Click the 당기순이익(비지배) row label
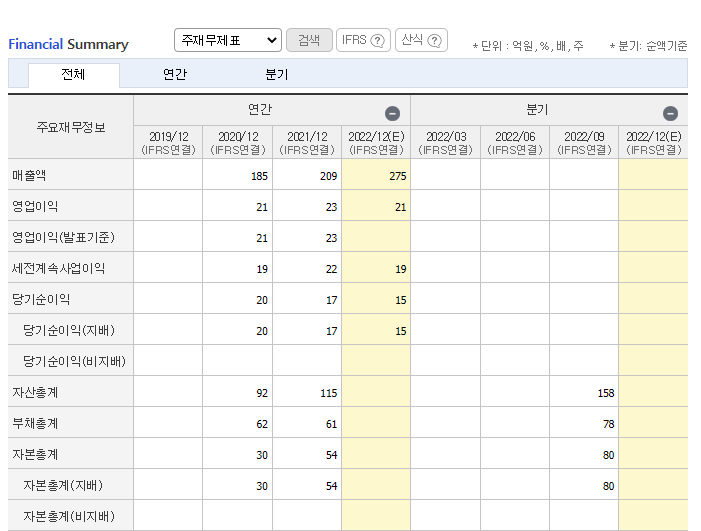 75,361
